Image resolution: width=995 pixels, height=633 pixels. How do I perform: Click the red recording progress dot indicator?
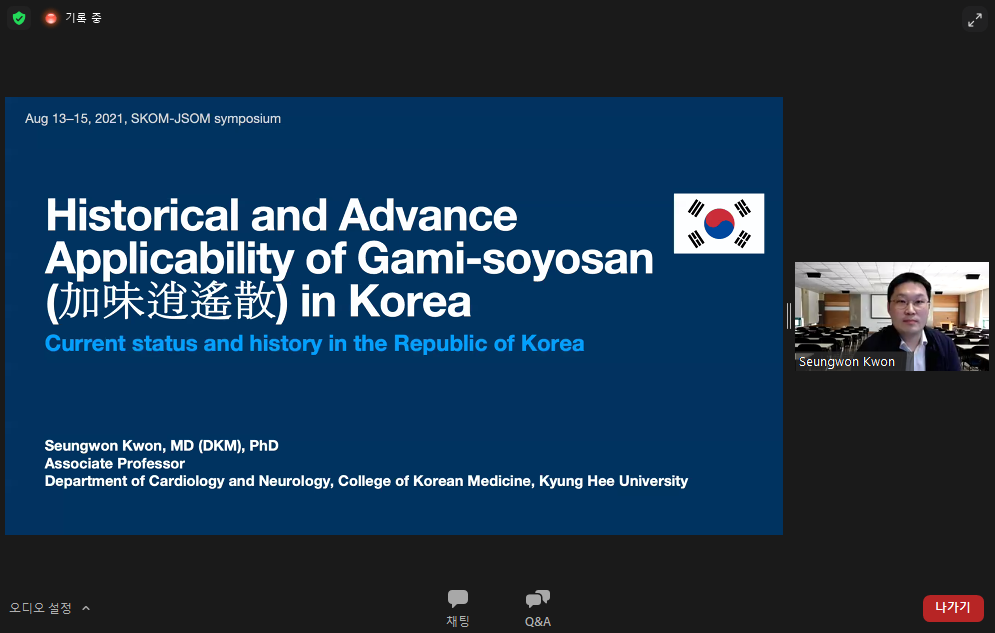coord(50,17)
